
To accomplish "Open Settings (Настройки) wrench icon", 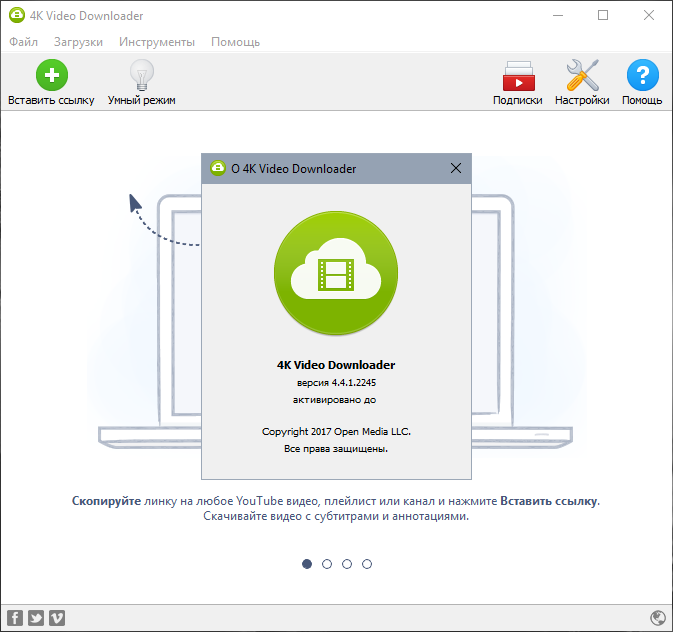I will [x=582, y=75].
